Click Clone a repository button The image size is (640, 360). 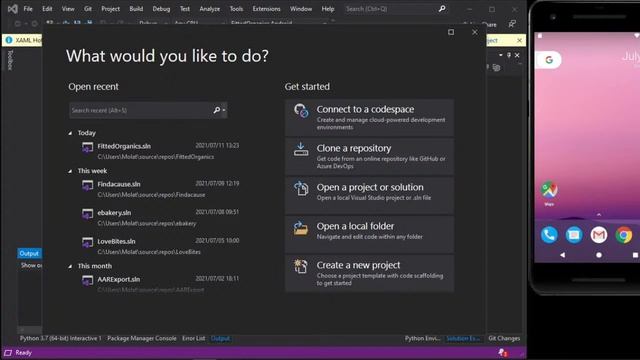(x=369, y=156)
